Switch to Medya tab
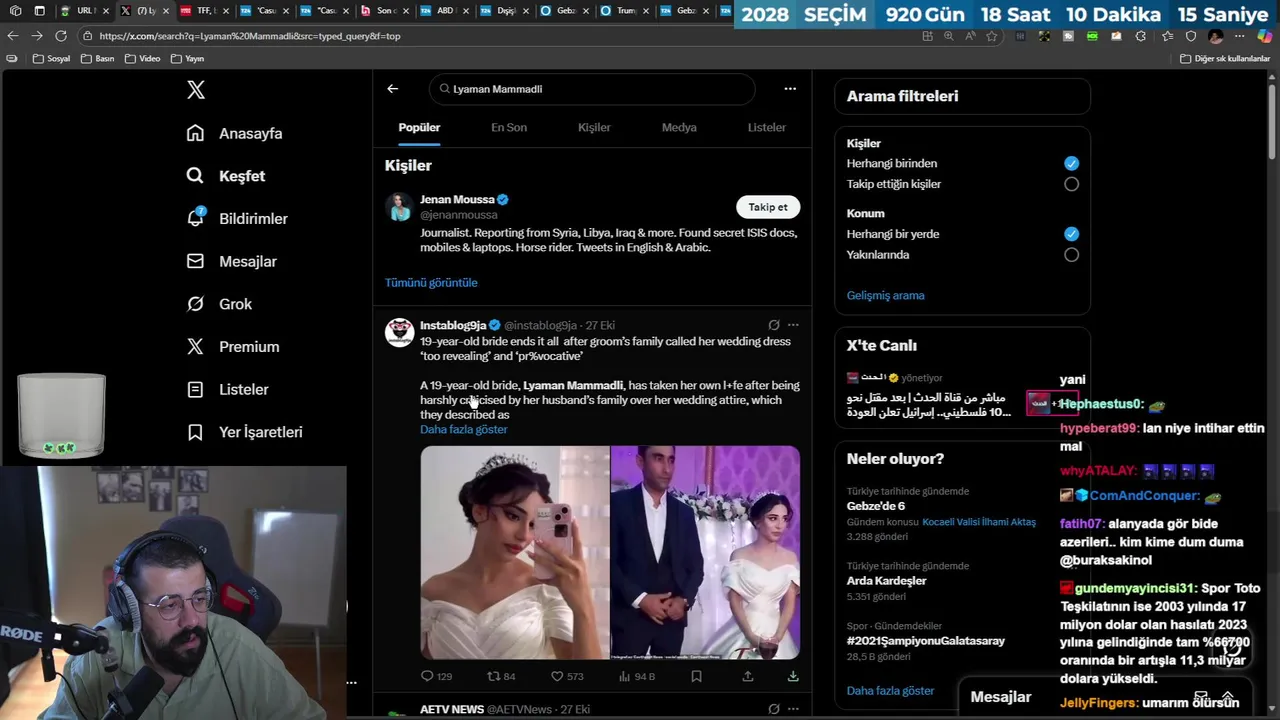The image size is (1280, 720). coord(679,127)
